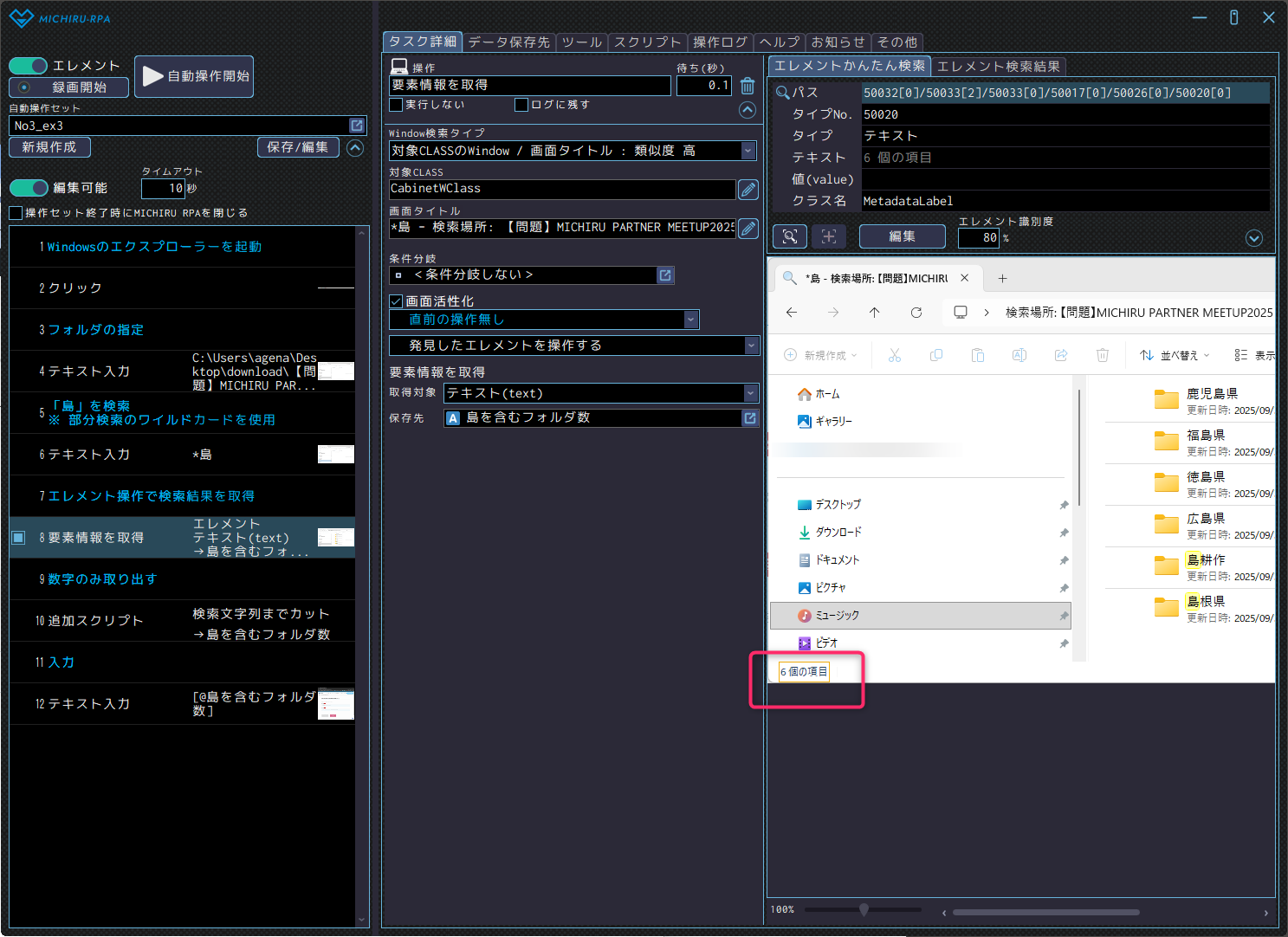The width and height of the screenshot is (1288, 937).
Task: Click the crosshair element capture icon button
Action: (828, 236)
